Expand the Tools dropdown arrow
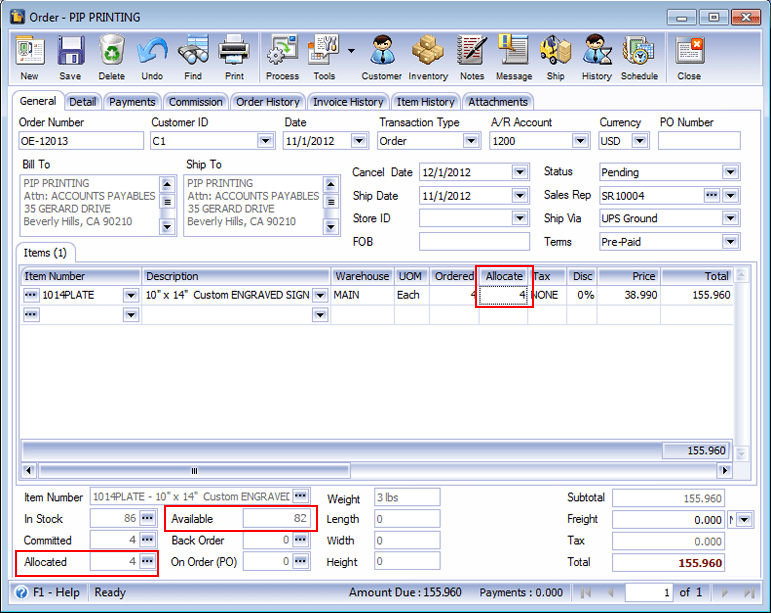This screenshot has height=613, width=771. point(351,51)
